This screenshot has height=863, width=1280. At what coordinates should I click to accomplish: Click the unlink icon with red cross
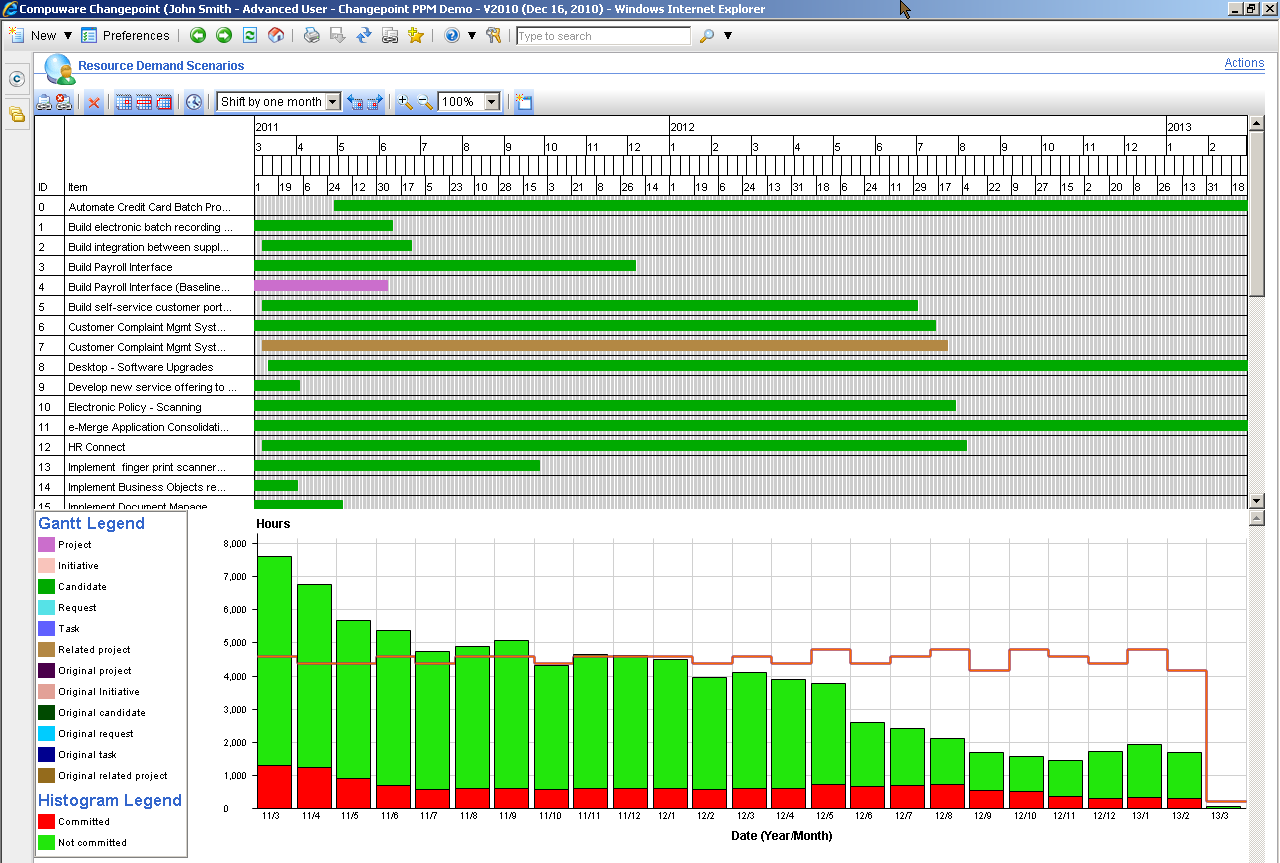coord(63,102)
